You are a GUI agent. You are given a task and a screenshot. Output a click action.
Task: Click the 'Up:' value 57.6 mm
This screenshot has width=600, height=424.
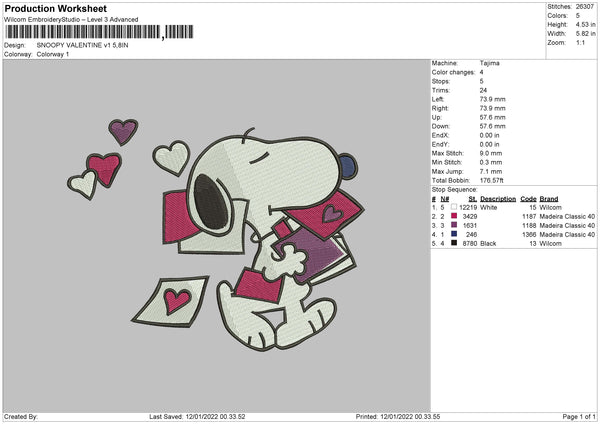pyautogui.click(x=492, y=117)
